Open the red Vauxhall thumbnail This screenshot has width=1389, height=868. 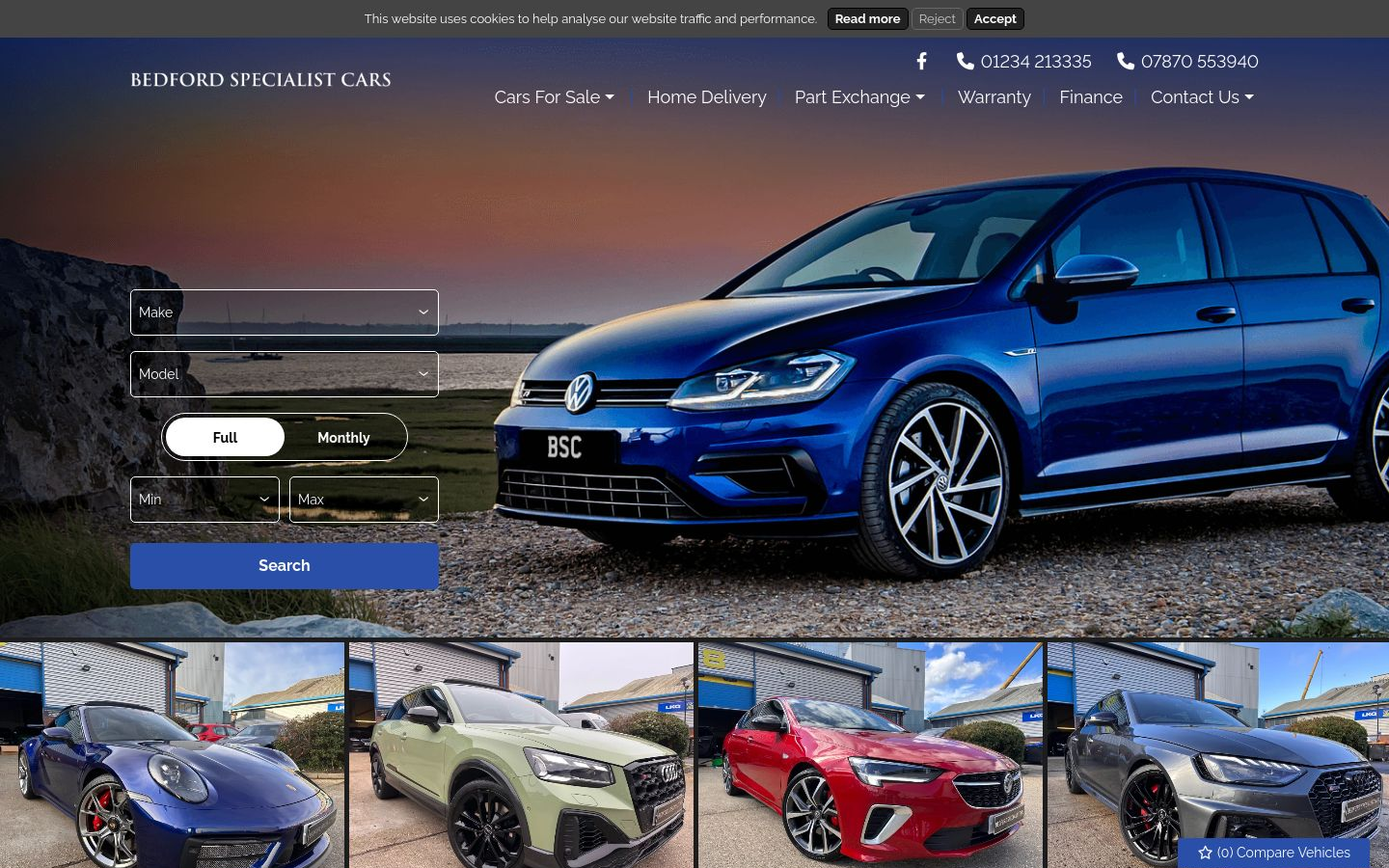pyautogui.click(x=870, y=755)
